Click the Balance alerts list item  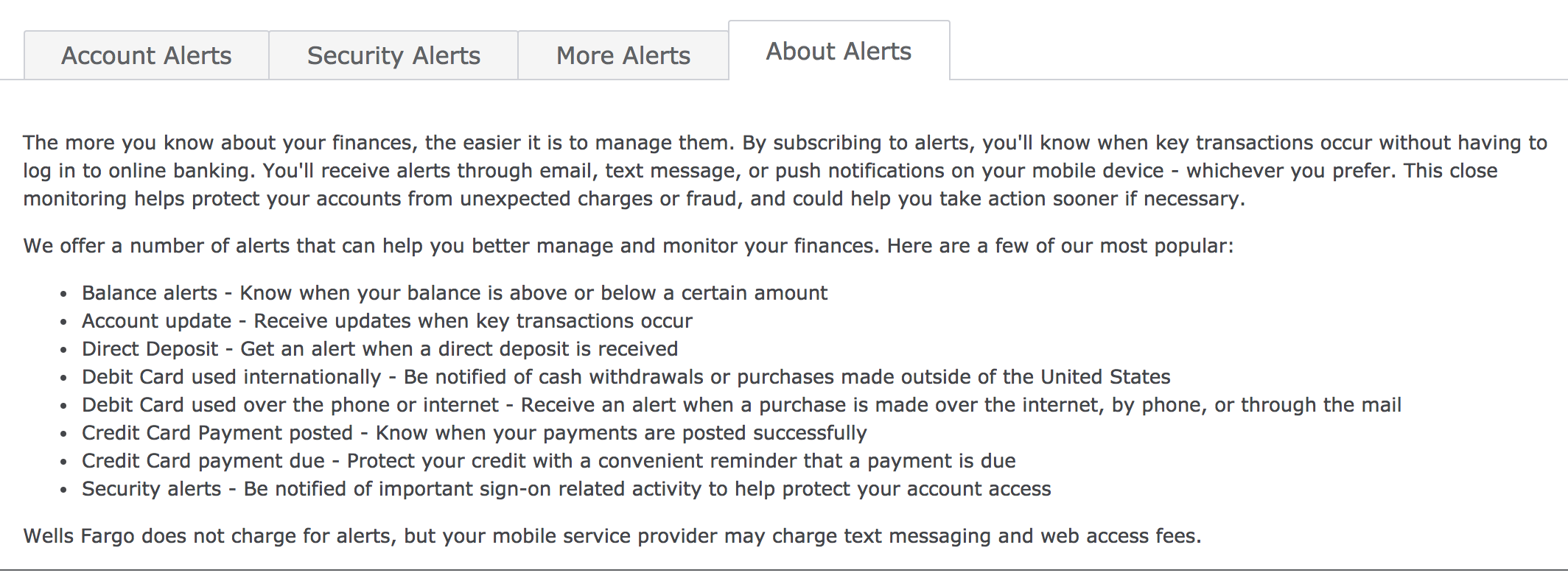[454, 292]
